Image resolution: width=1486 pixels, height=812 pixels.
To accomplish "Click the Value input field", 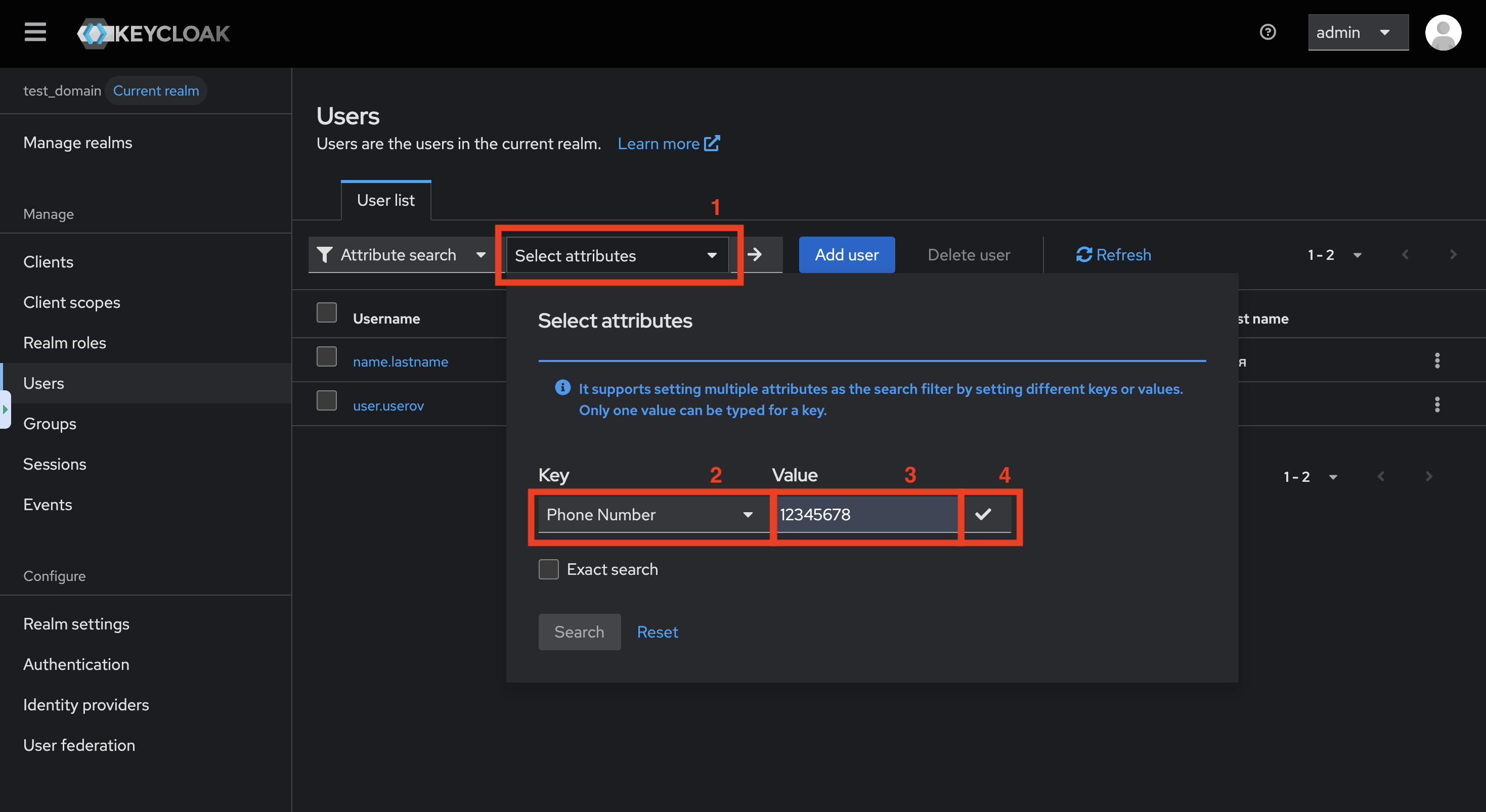I will pyautogui.click(x=865, y=514).
